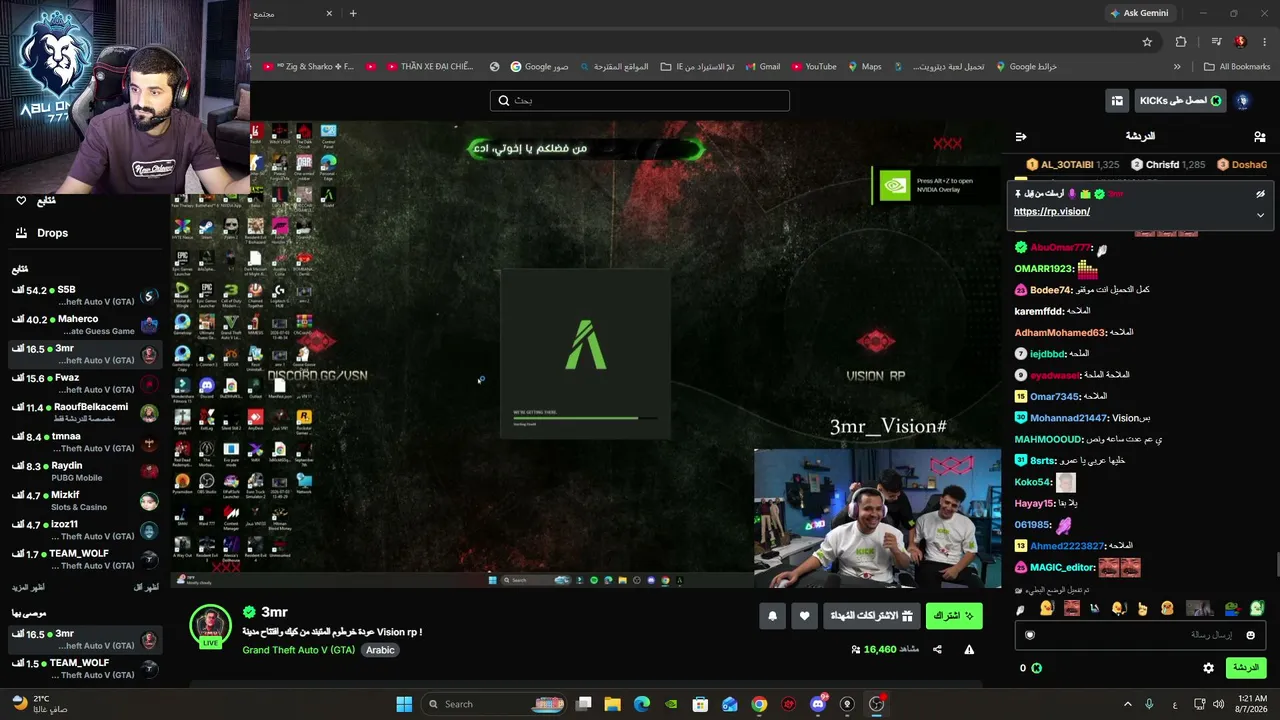
Task: Open the tmnaa channel in the sidebar
Action: tap(85, 442)
